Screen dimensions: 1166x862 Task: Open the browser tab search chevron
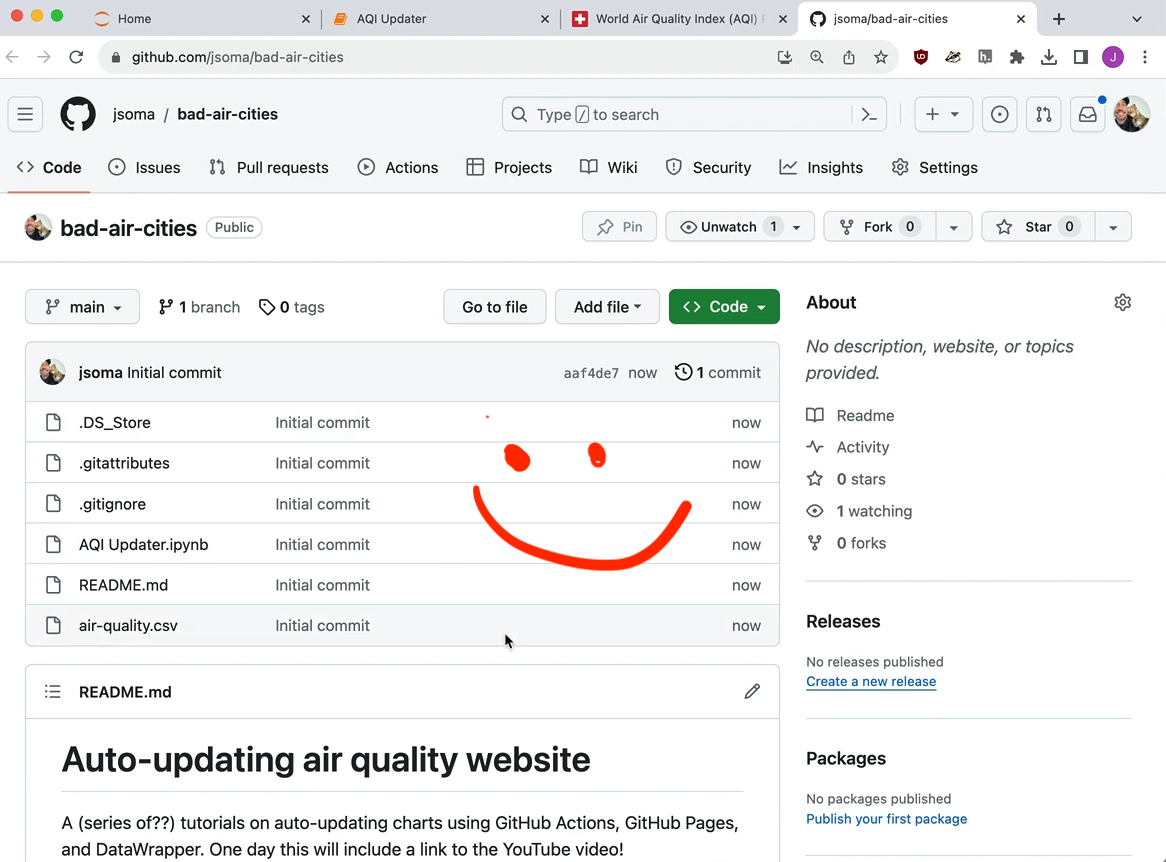coord(1136,19)
